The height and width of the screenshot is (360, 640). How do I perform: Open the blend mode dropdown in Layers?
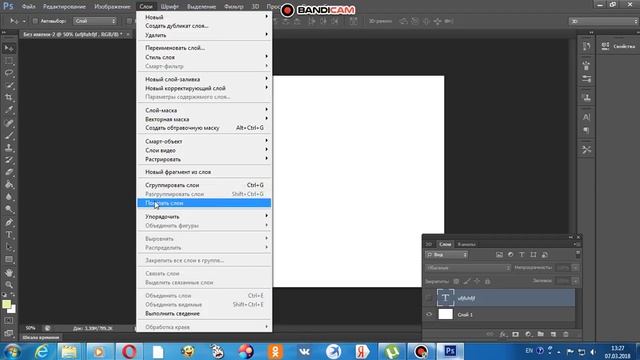468,268
